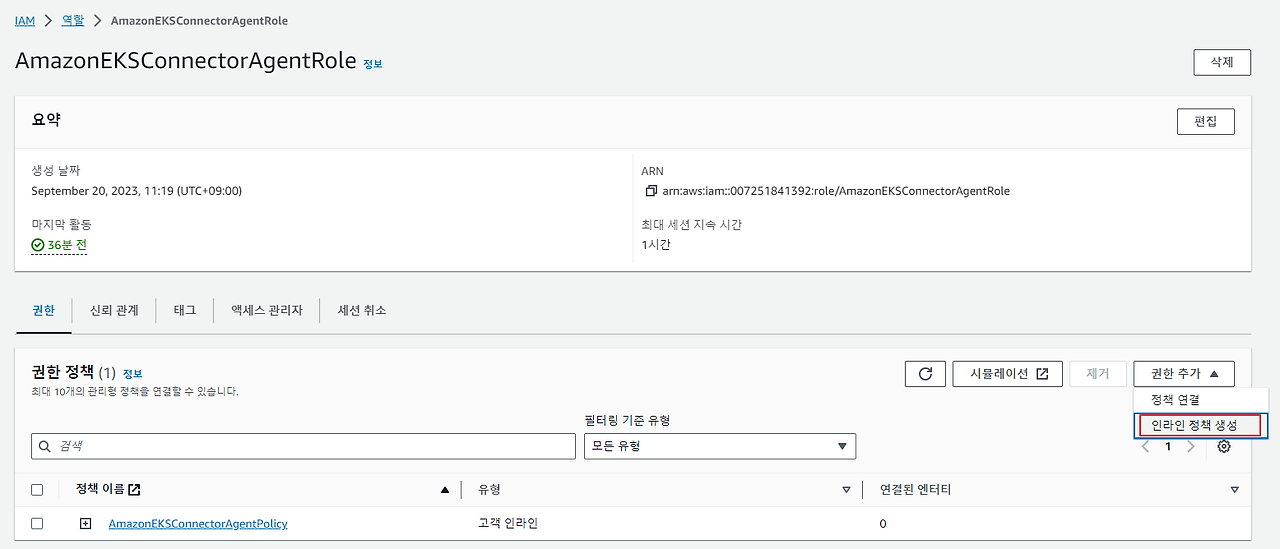Open the 액세스 관리자 tab

[x=266, y=310]
